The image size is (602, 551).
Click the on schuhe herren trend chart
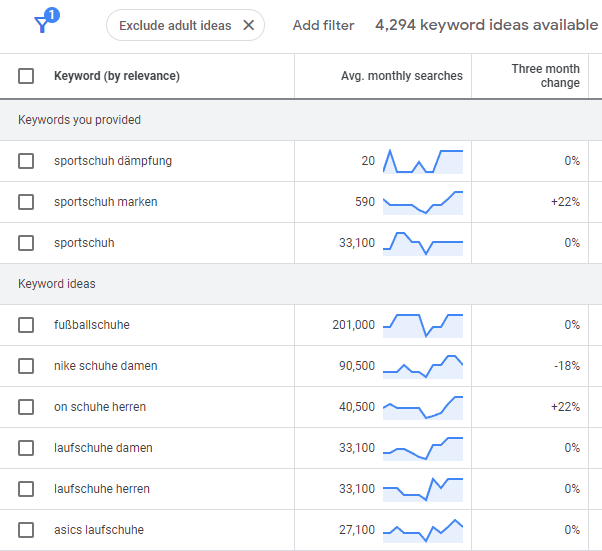click(x=423, y=407)
